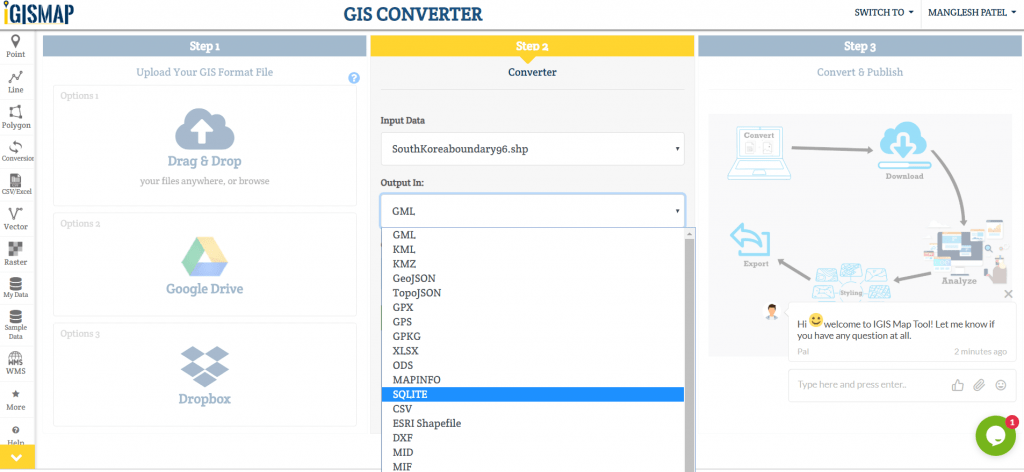
Task: Select the Line tool in sidebar
Action: click(16, 82)
